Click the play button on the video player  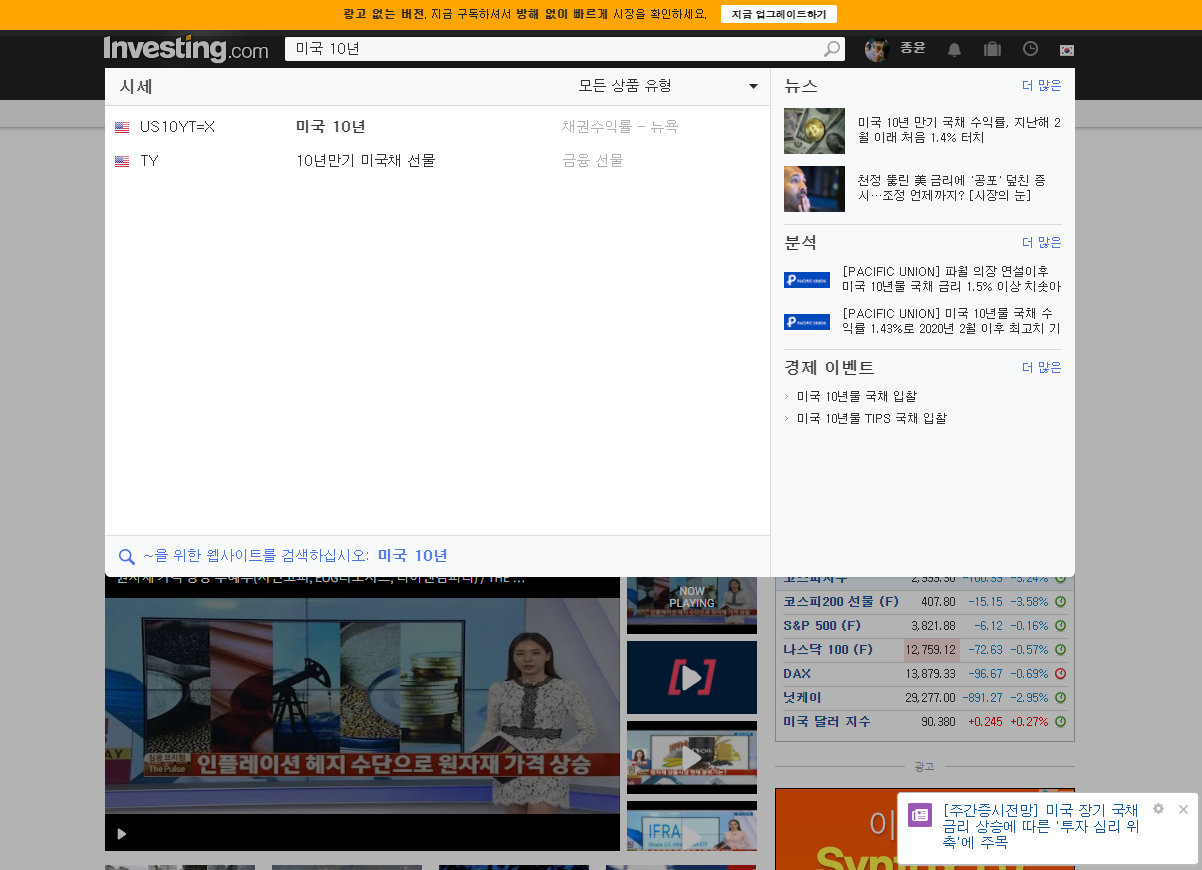[x=122, y=833]
